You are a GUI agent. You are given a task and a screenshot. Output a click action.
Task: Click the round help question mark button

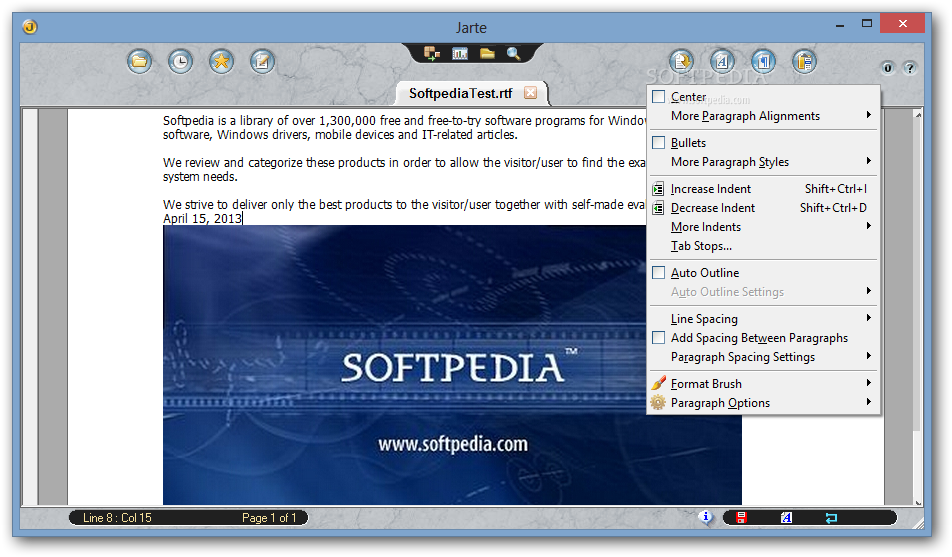910,68
